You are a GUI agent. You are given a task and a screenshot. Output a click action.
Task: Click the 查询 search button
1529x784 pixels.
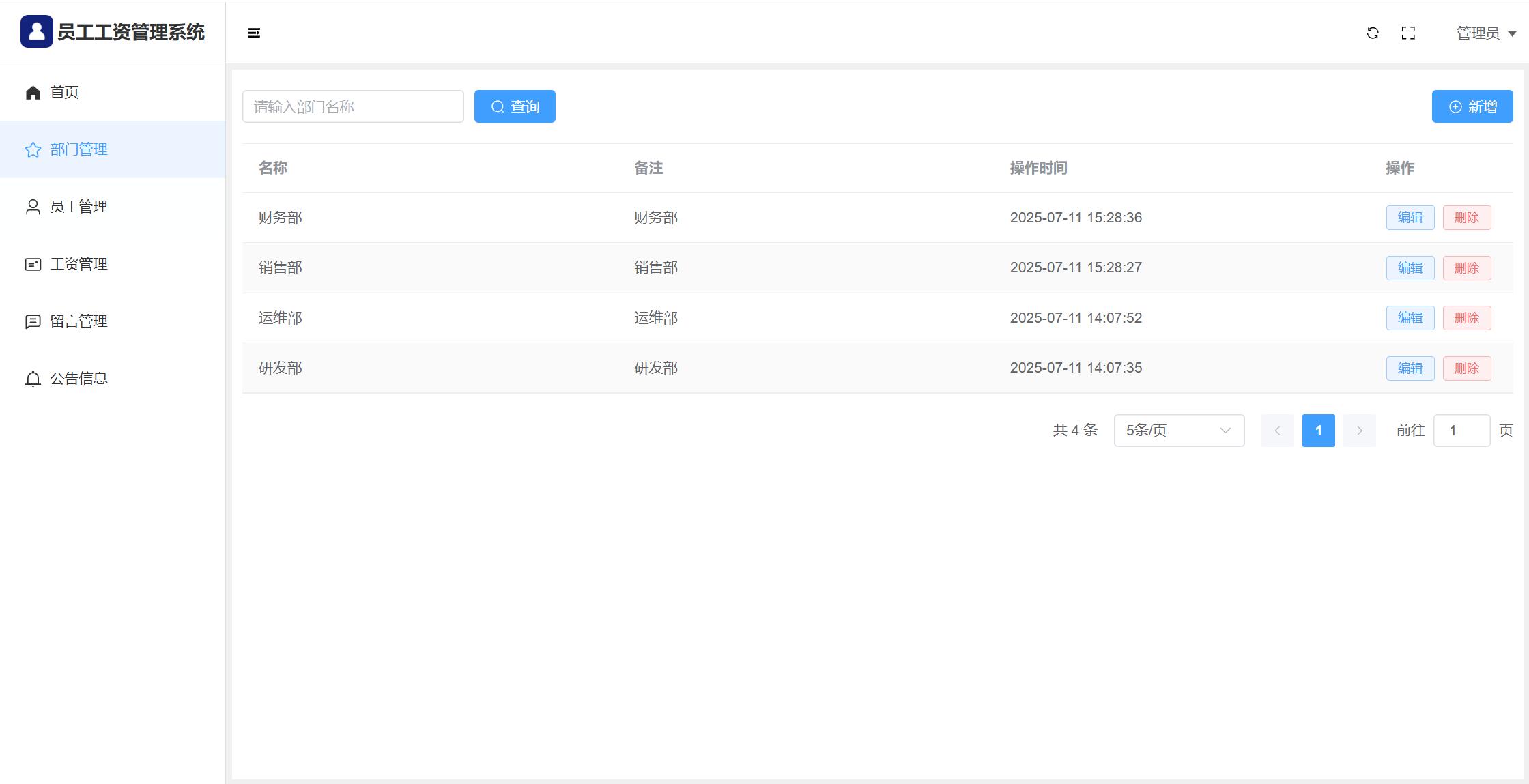pyautogui.click(x=515, y=106)
